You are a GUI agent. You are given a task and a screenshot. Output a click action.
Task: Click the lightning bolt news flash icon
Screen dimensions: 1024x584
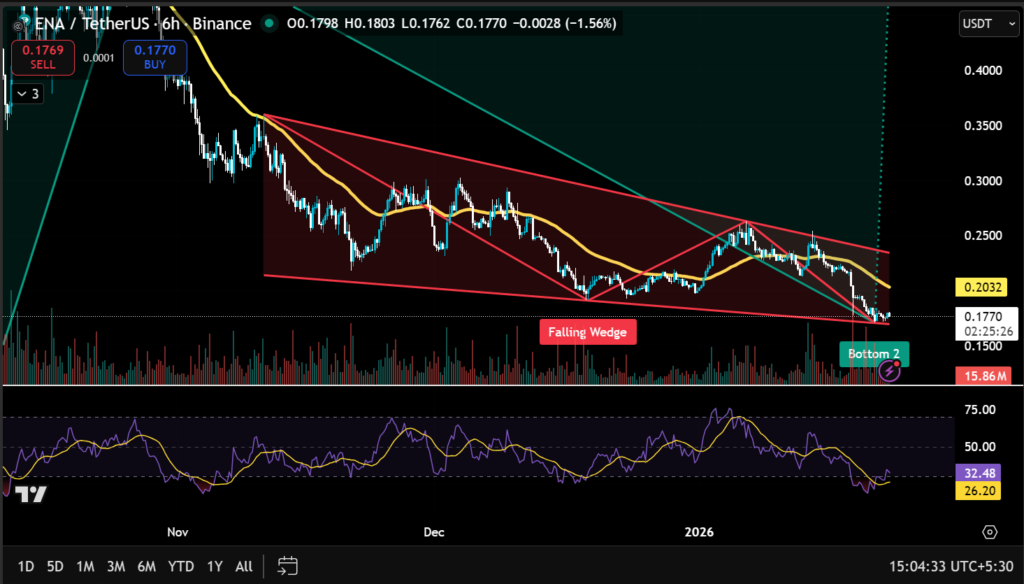[x=889, y=372]
